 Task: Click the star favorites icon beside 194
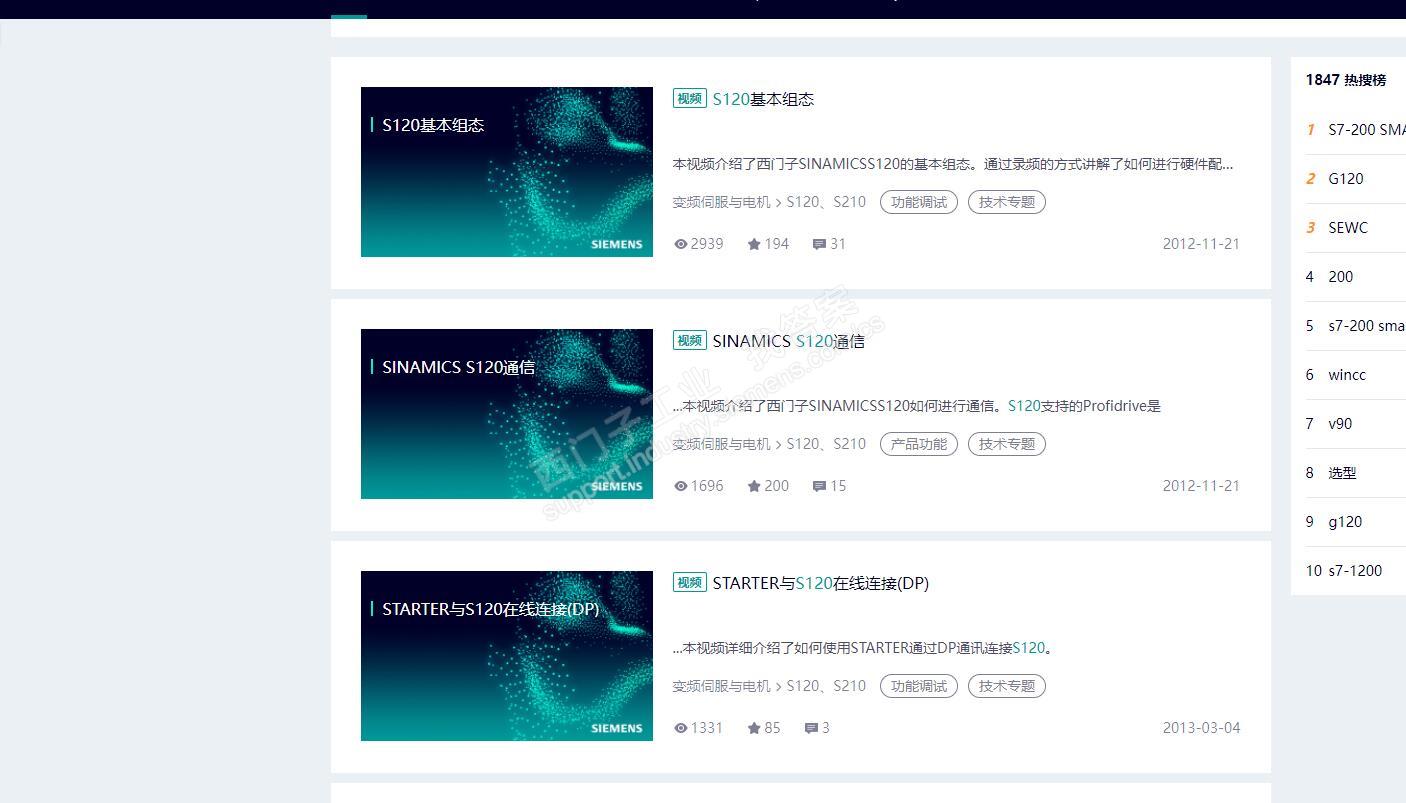[x=754, y=244]
